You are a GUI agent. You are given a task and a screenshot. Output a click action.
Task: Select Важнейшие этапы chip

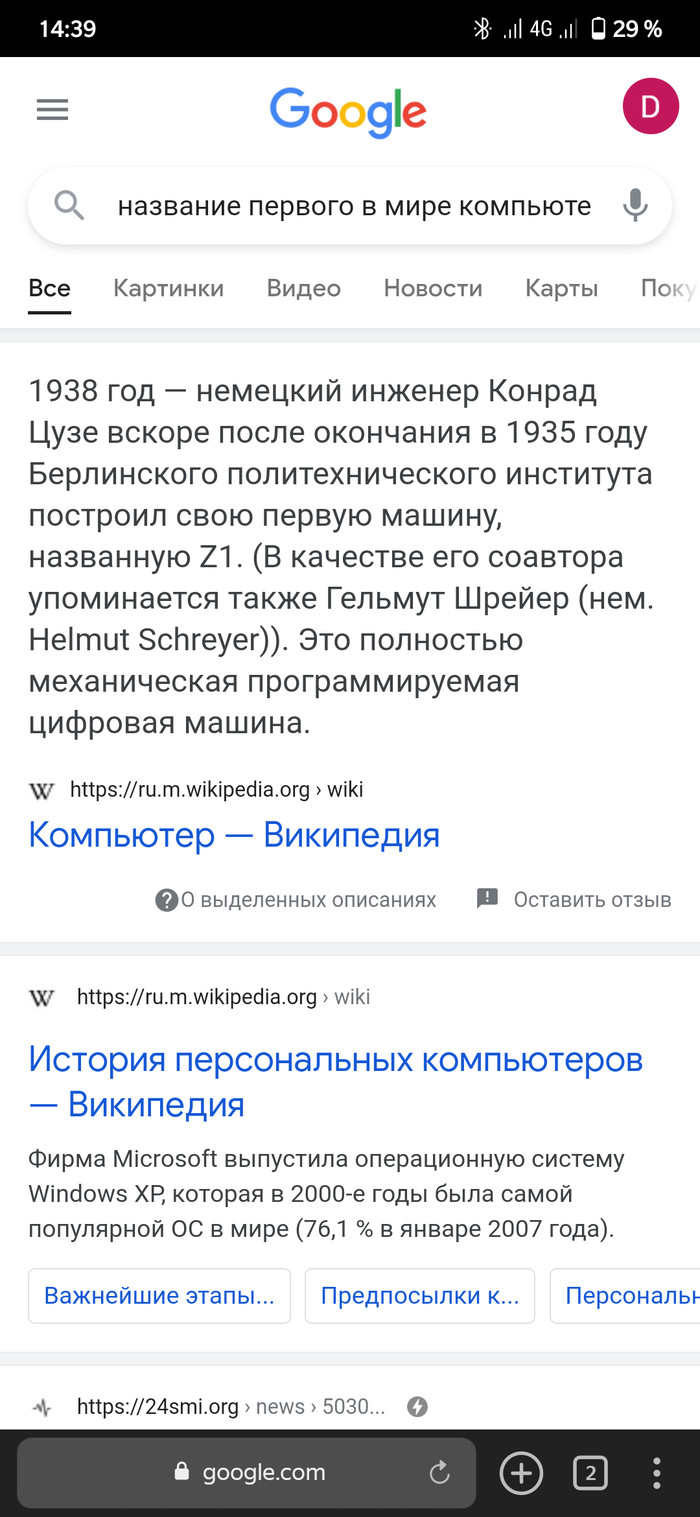(x=159, y=1297)
